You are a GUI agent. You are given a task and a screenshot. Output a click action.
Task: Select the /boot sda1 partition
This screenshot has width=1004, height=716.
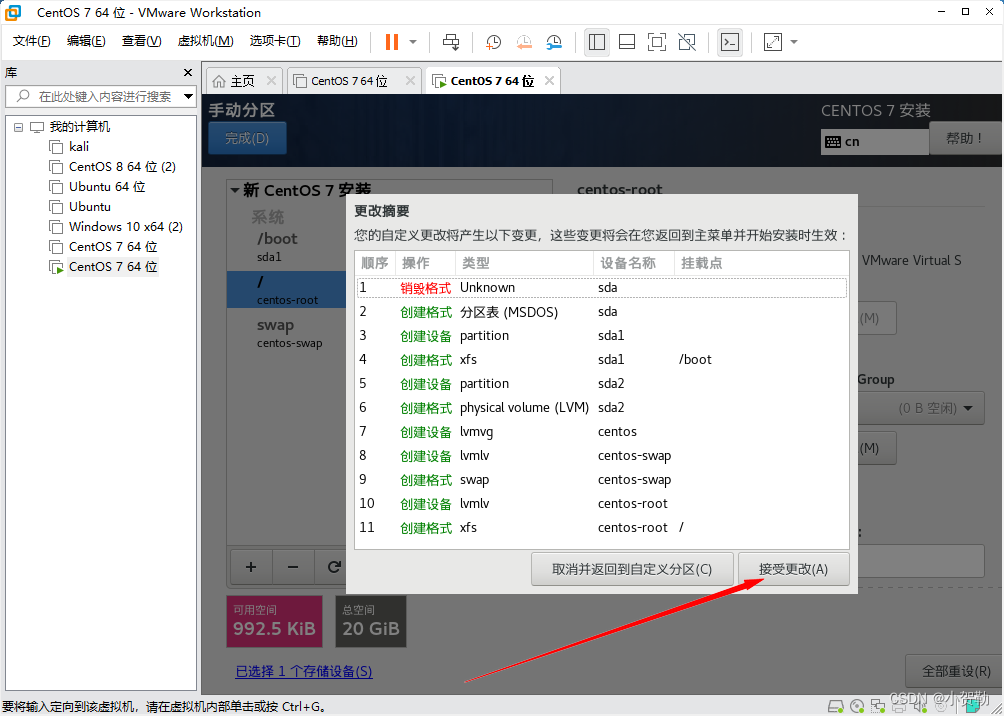point(287,247)
